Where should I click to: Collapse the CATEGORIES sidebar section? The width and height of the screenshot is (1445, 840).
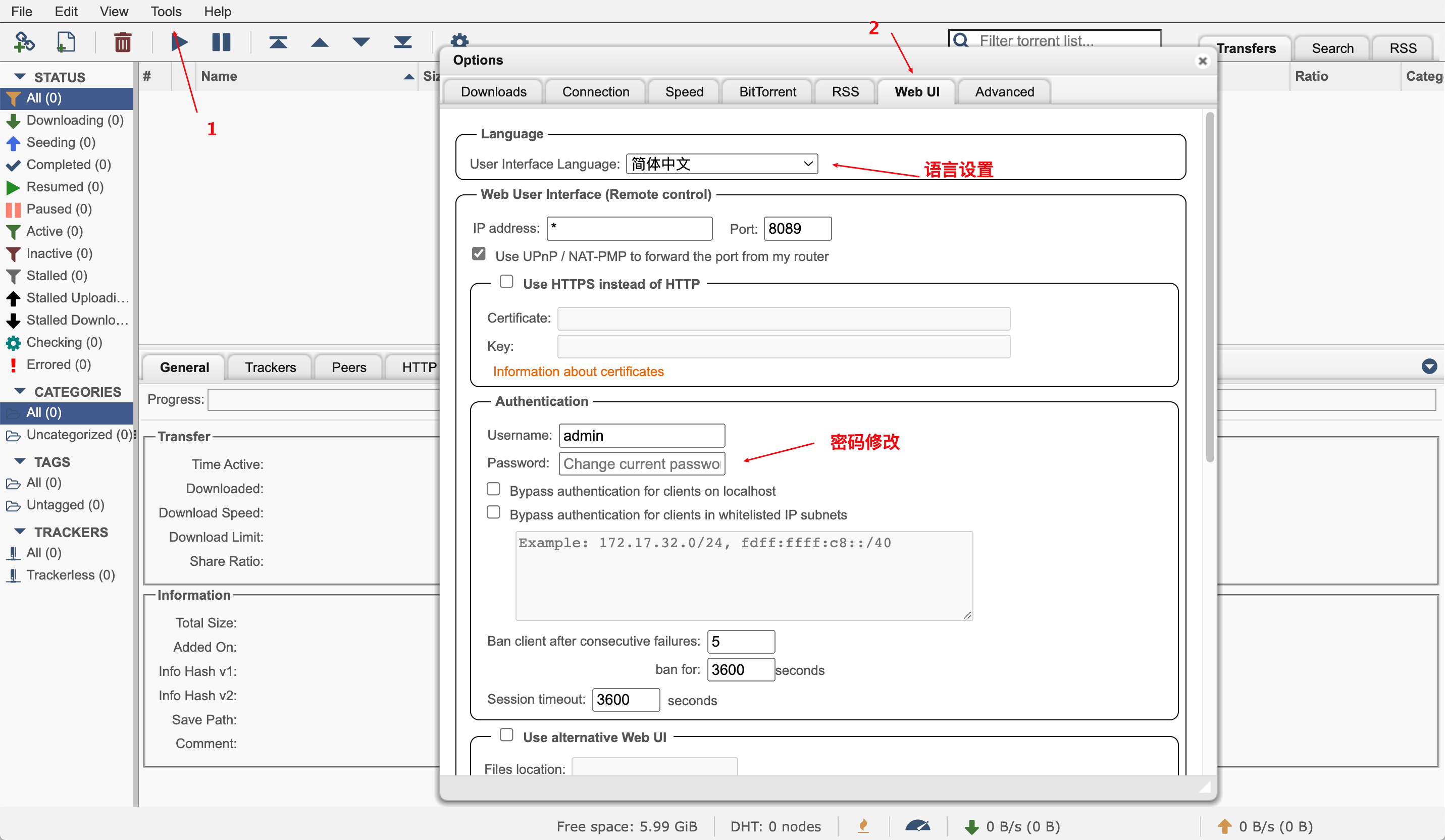[20, 391]
